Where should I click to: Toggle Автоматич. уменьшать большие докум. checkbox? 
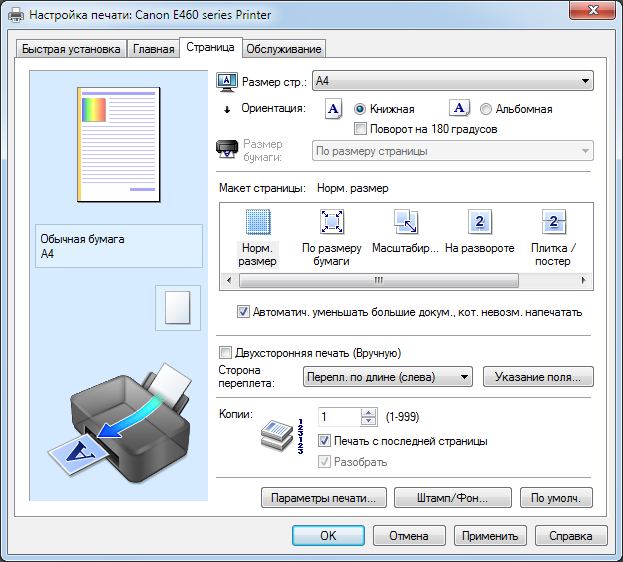[x=243, y=312]
